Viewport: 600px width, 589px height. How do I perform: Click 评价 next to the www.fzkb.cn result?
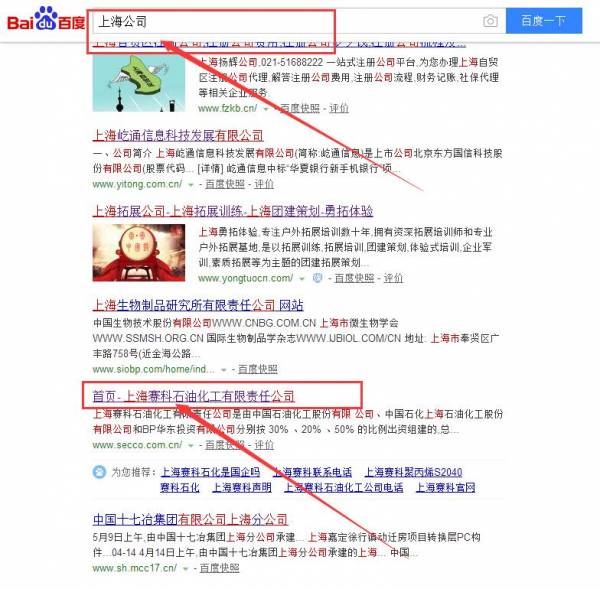pyautogui.click(x=339, y=108)
